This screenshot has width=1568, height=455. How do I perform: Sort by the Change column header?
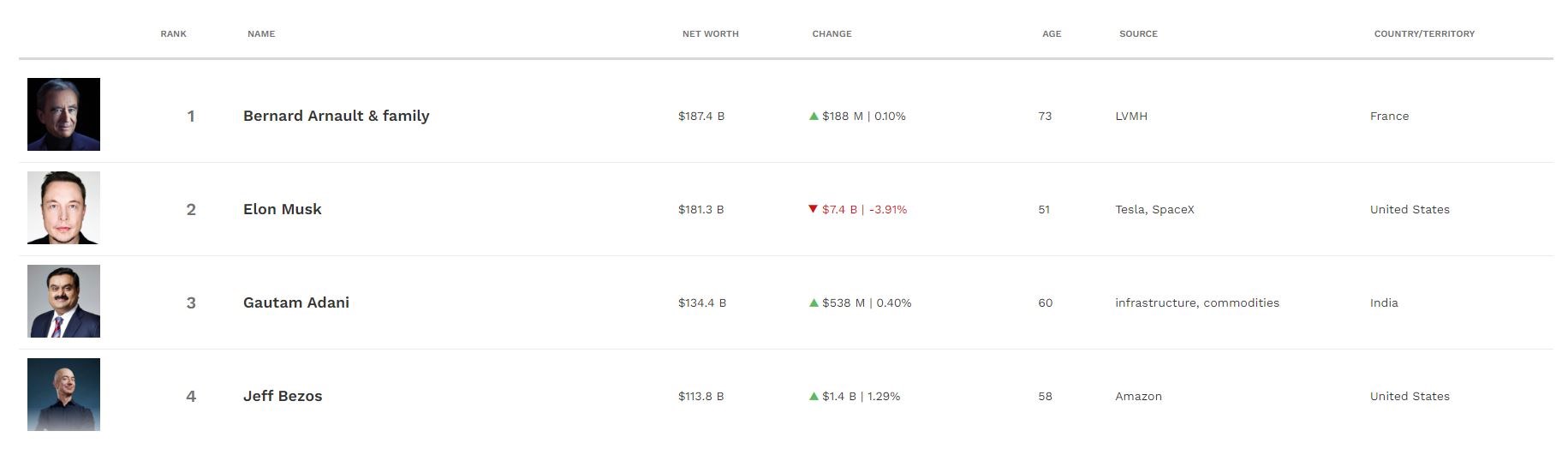(x=832, y=33)
